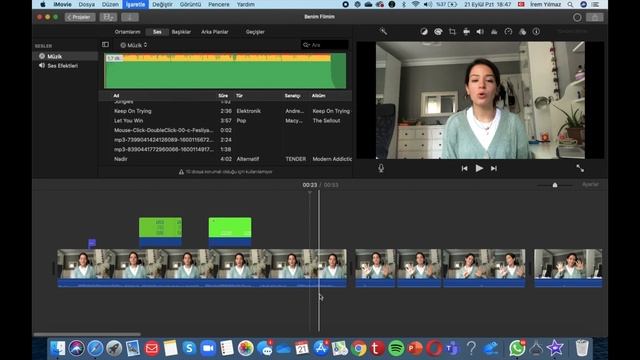640x360 pixels.
Task: Open the Değiştir menu
Action: coord(162,4)
